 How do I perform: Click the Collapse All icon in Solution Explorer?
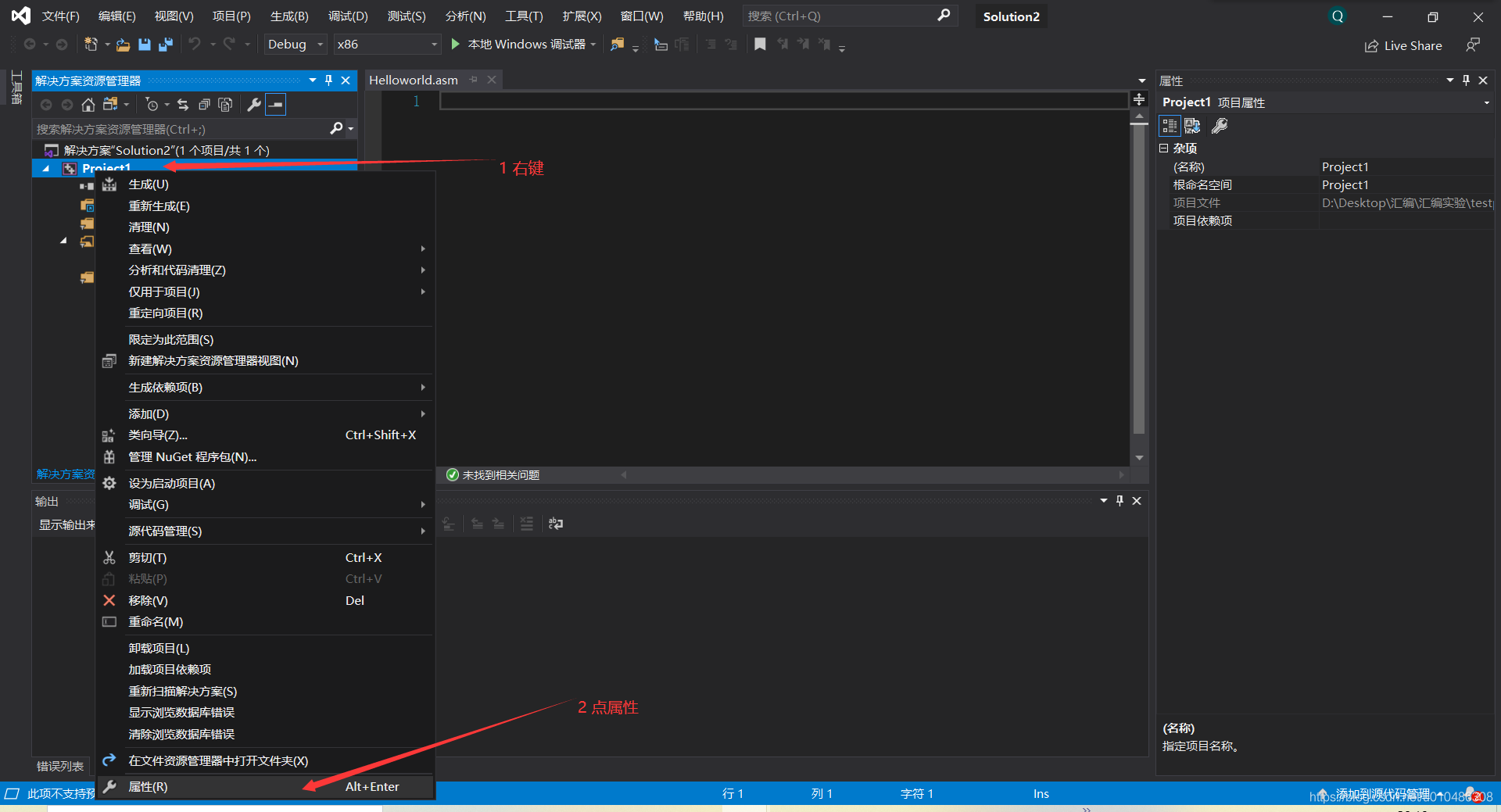point(204,105)
